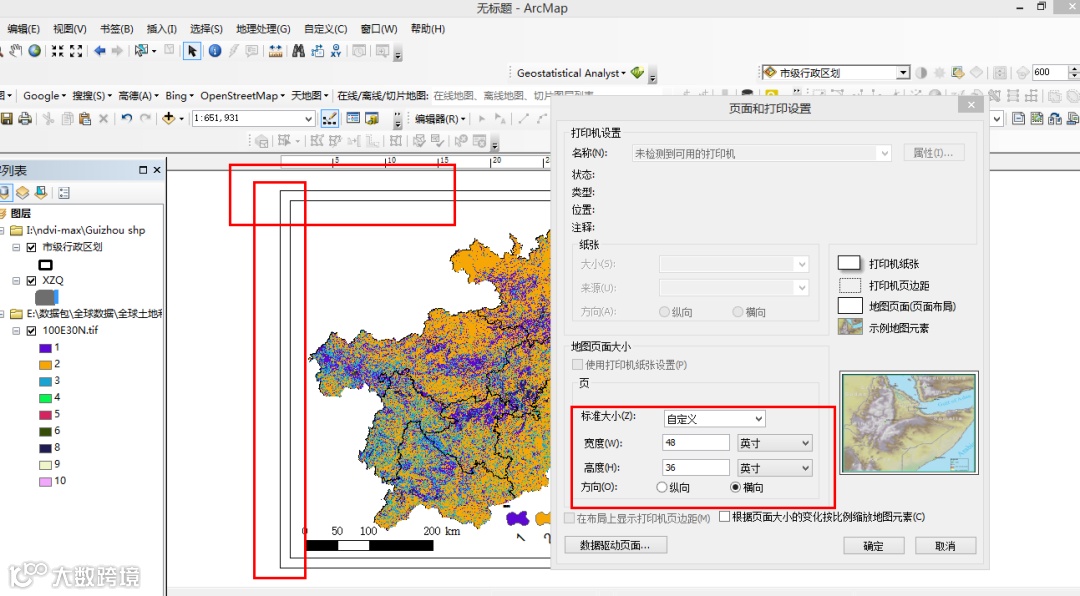The image size is (1080, 596).
Task: Check 根据页面大小的变化按比例缩放地图元素
Action: pyautogui.click(x=725, y=516)
